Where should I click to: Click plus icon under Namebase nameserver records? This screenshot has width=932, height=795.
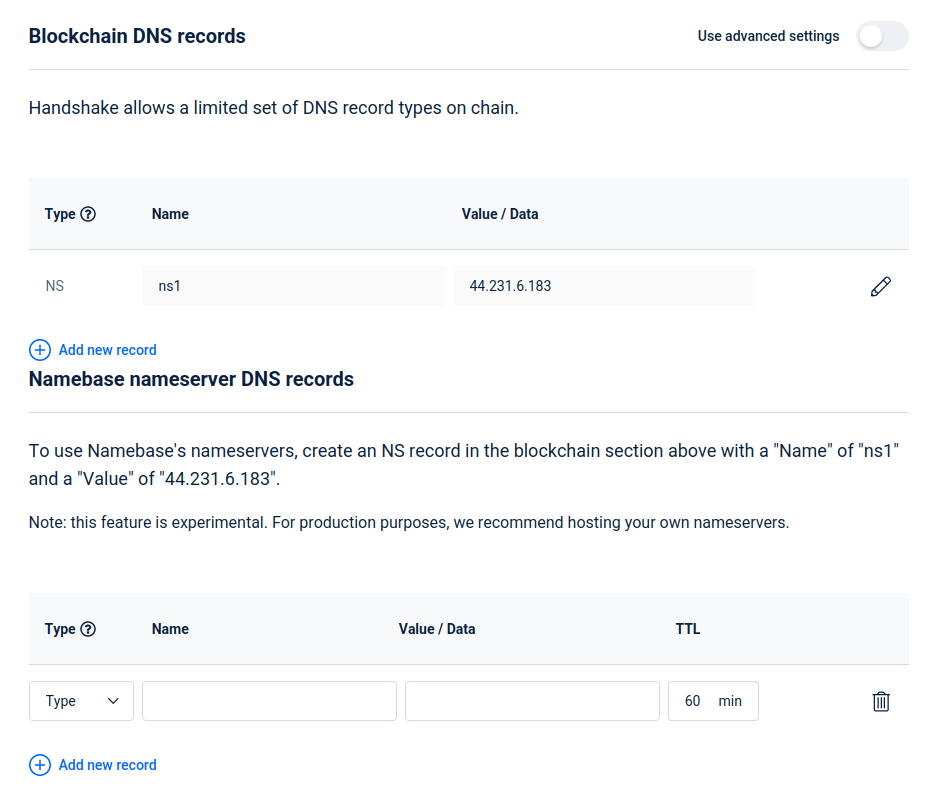(x=40, y=765)
